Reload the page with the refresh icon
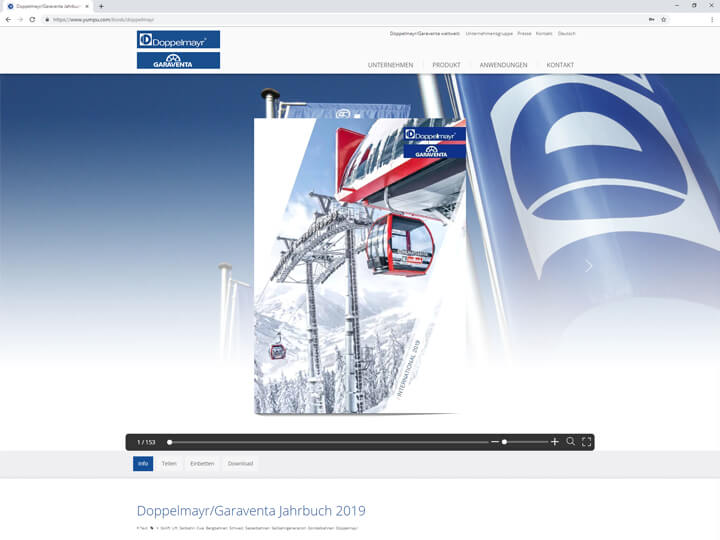The image size is (720, 540). point(32,20)
